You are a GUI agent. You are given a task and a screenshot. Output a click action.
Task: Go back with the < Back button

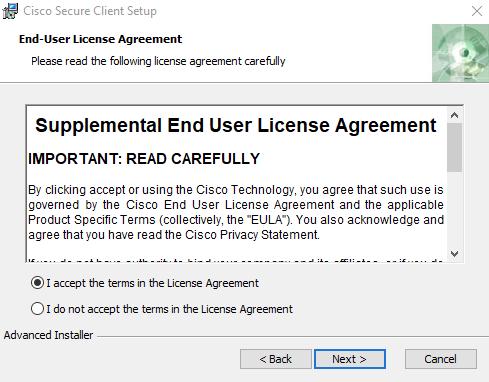pos(276,359)
